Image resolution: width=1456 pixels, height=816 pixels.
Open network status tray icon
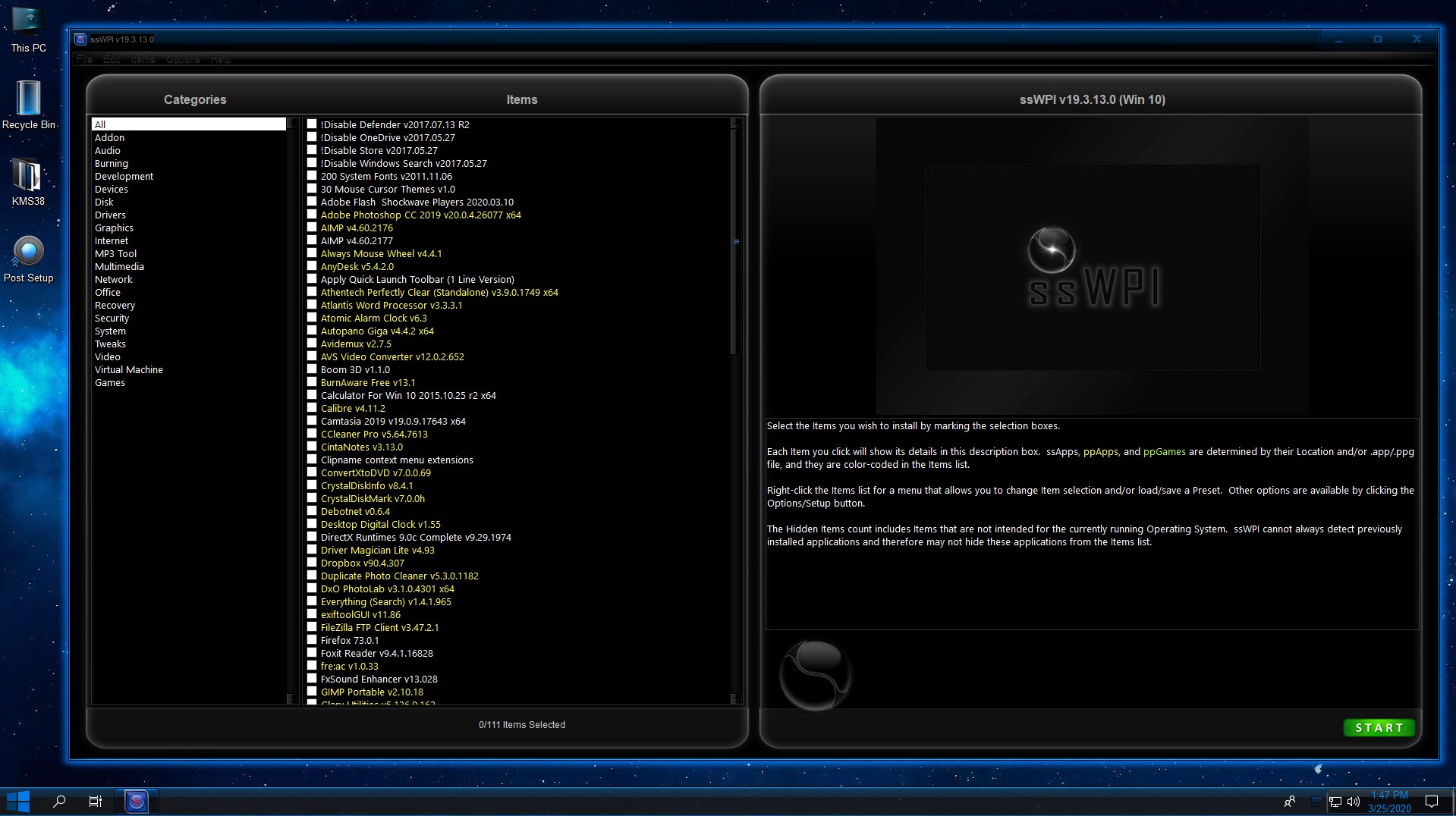pos(1335,801)
